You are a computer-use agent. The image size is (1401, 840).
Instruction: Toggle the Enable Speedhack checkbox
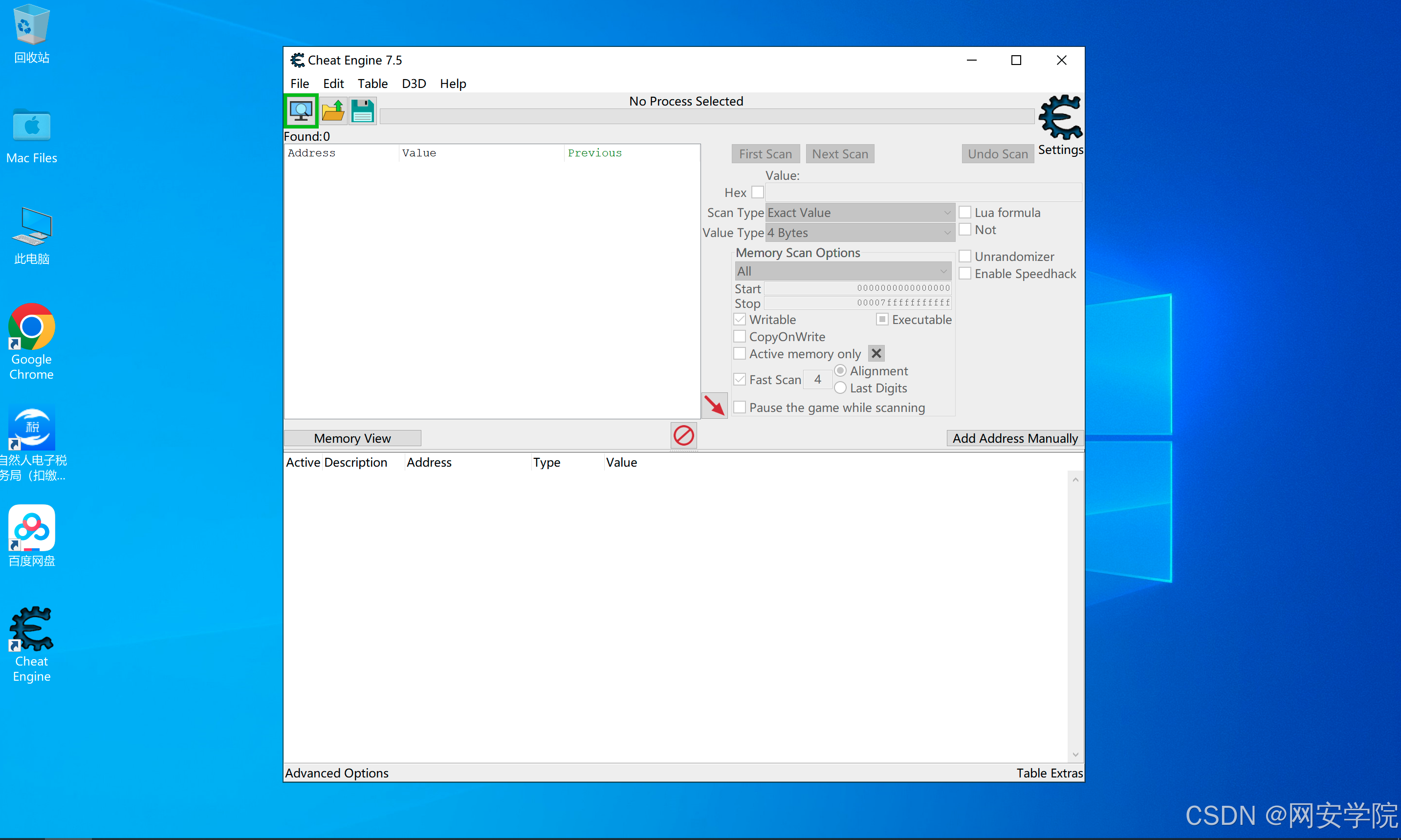[964, 274]
